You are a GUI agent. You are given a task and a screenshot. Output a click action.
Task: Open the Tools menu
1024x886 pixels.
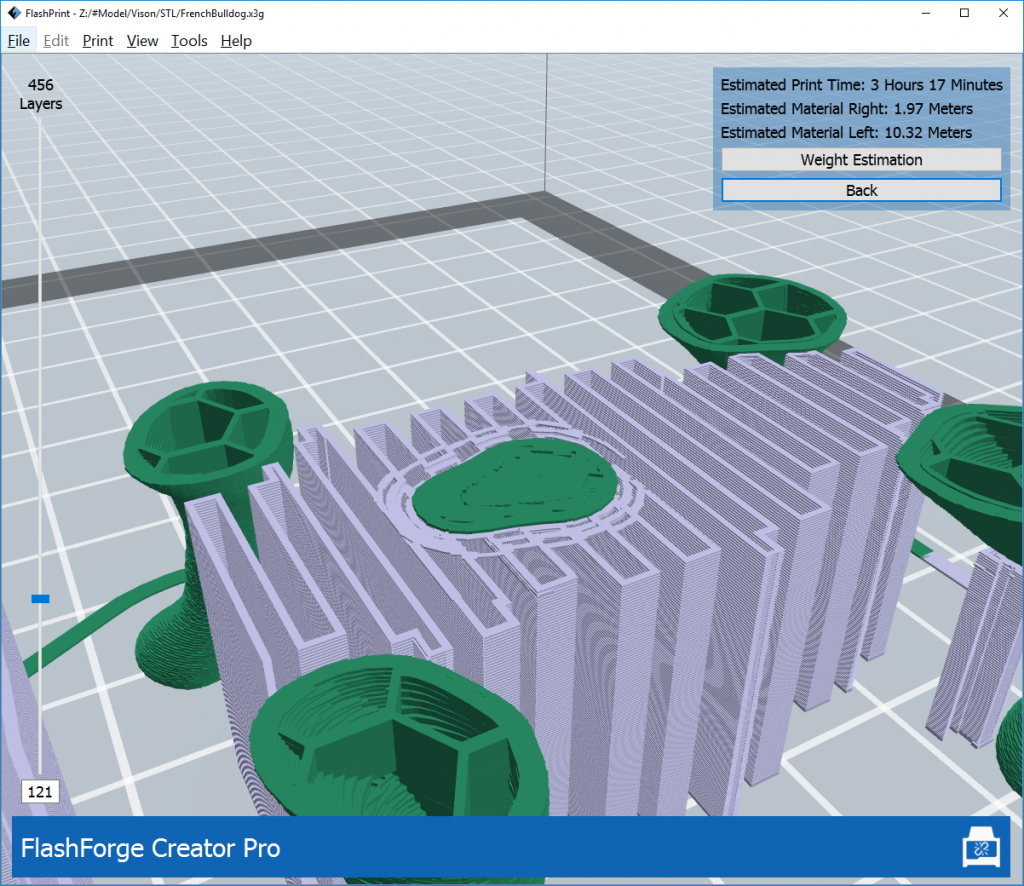[x=189, y=40]
